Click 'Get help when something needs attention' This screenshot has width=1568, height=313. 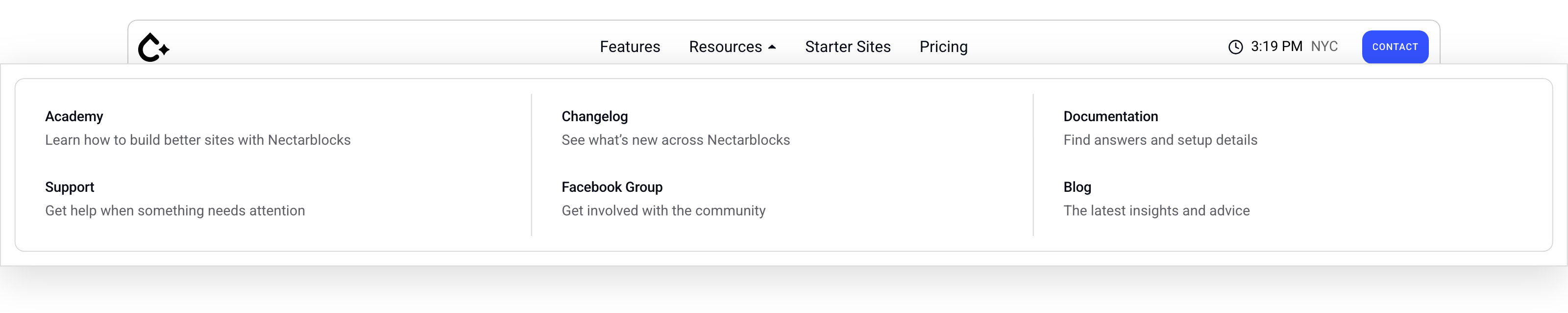point(175,210)
